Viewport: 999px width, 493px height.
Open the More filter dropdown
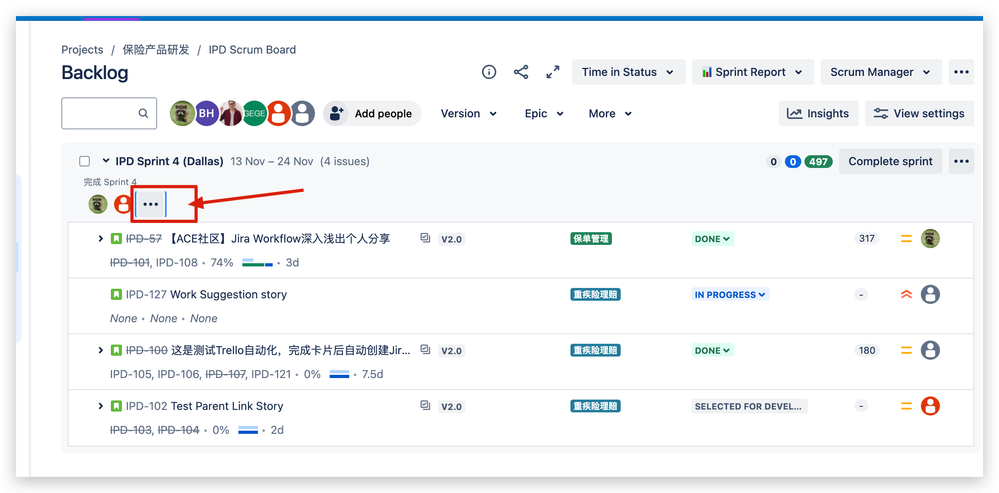[610, 113]
